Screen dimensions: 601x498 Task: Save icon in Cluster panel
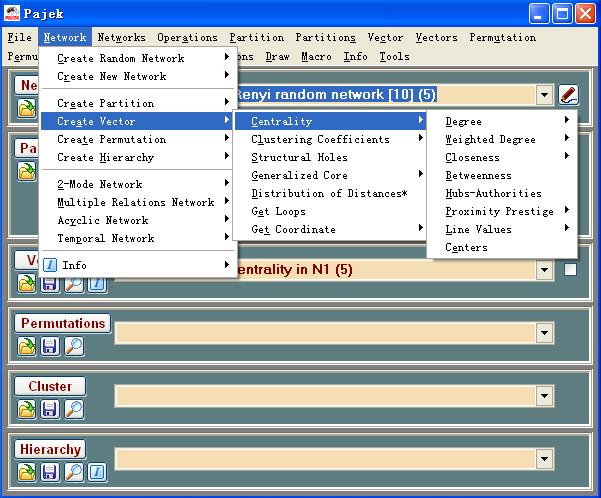point(50,409)
